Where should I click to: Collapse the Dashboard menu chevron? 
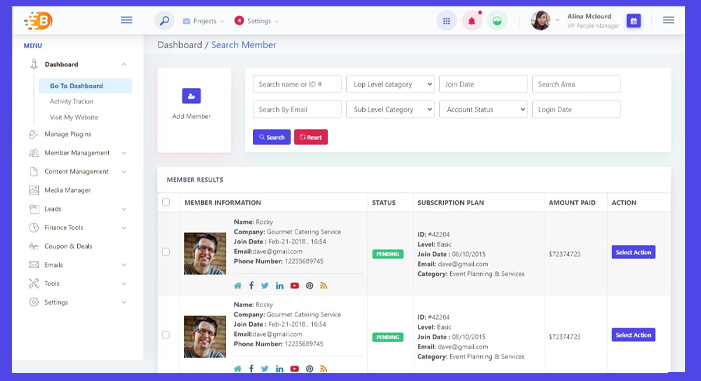(x=124, y=64)
